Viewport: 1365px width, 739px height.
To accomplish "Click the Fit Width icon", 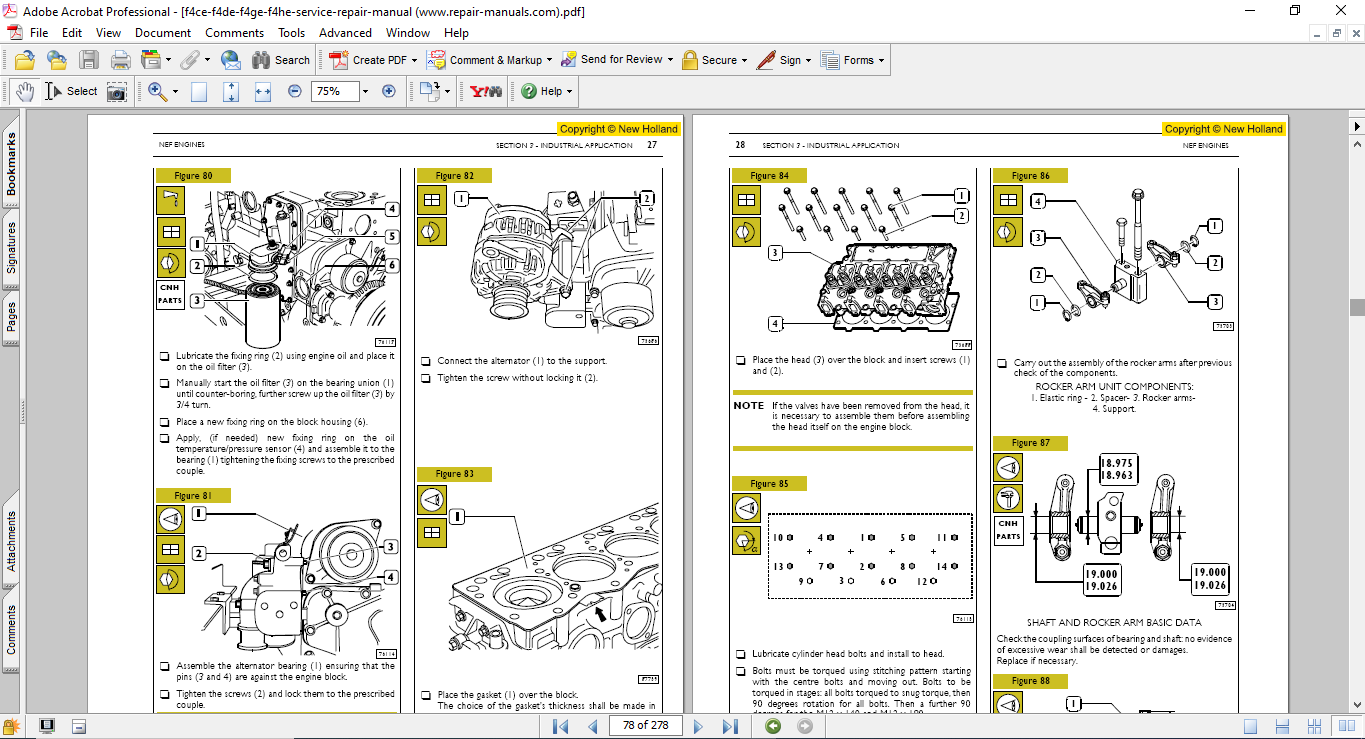I will (x=263, y=91).
